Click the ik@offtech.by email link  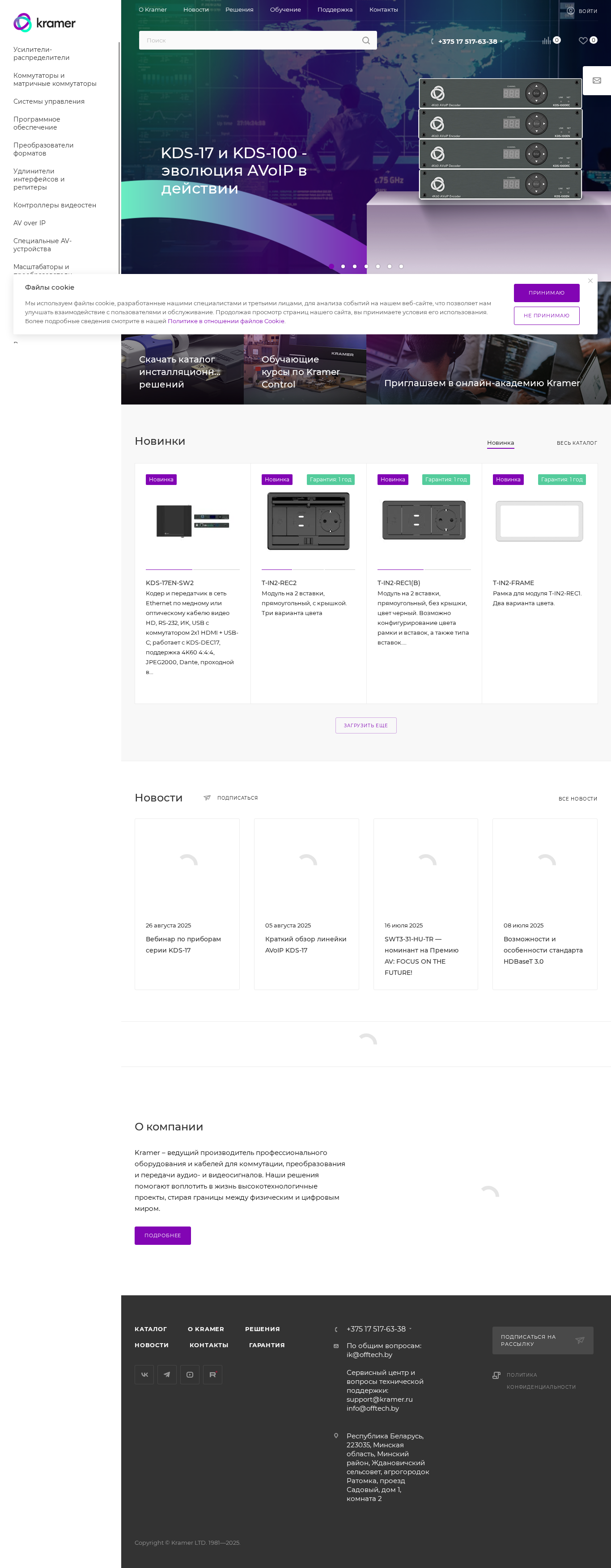(x=369, y=1355)
